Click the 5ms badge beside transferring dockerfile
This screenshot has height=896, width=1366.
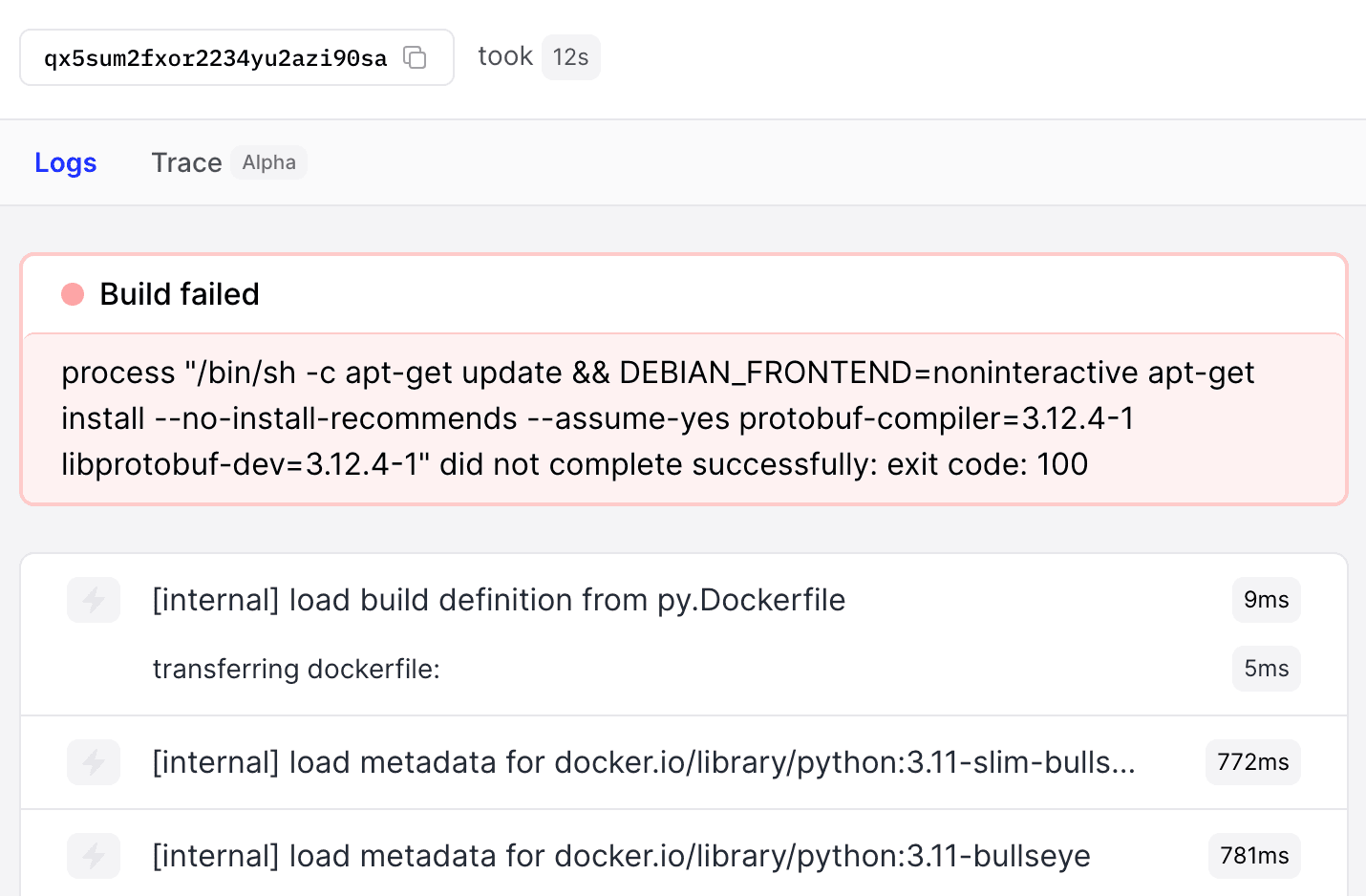tap(1266, 669)
